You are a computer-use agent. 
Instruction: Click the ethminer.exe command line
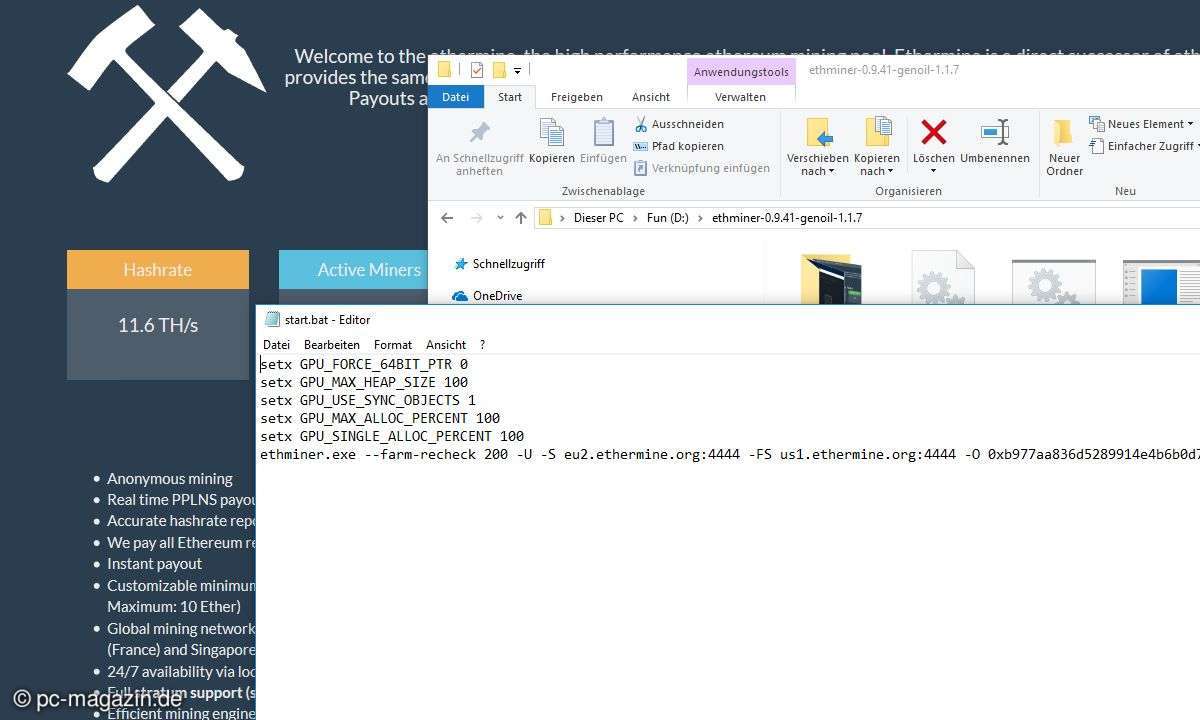coord(730,454)
